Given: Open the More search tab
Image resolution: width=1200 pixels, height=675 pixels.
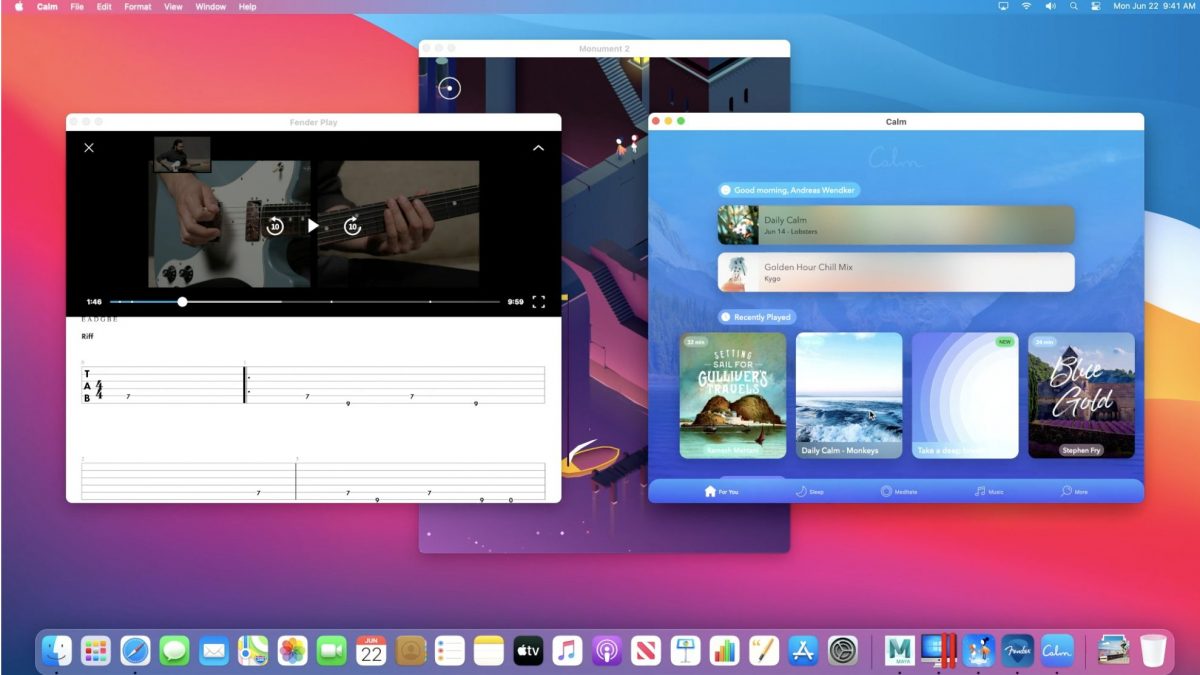Looking at the screenshot, I should tap(1074, 492).
